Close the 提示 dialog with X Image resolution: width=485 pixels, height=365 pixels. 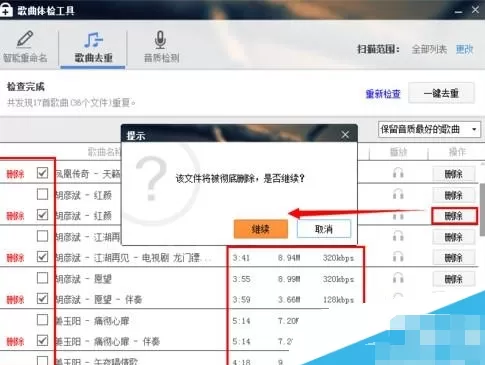coord(345,135)
